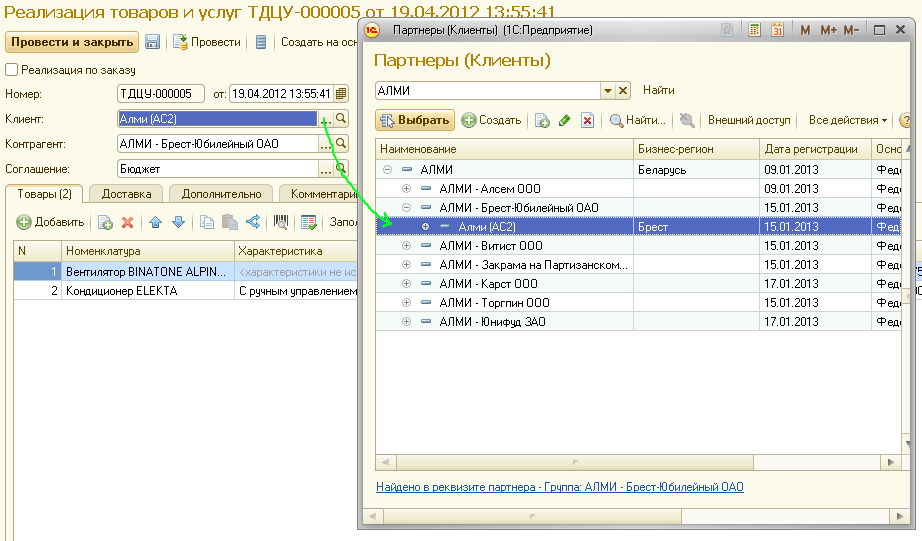The height and width of the screenshot is (541, 922).
Task: Expand the АЛМИ - Алсем ООО tree node
Action: pos(406,189)
